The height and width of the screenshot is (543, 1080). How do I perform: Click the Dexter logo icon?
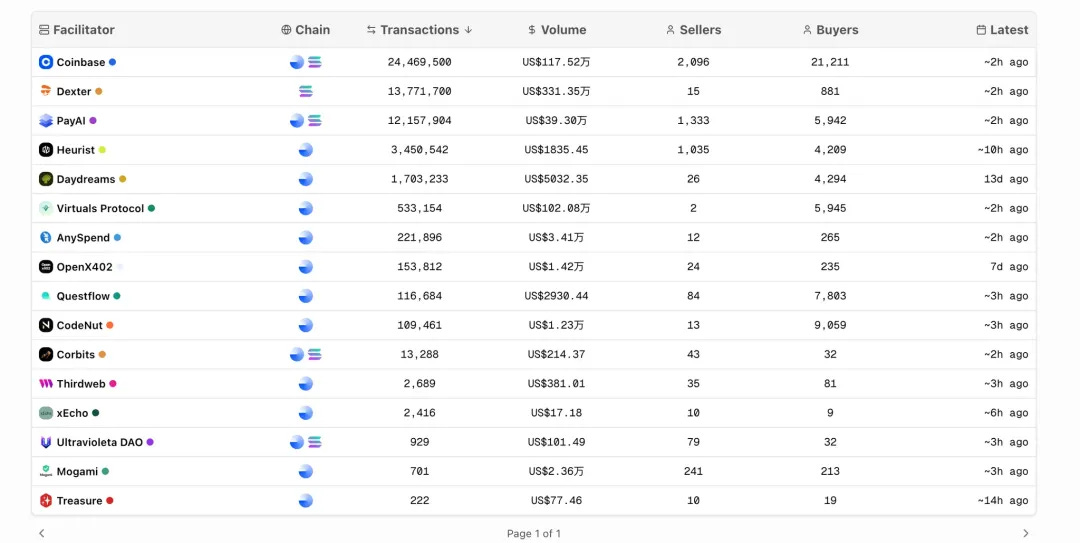point(45,91)
